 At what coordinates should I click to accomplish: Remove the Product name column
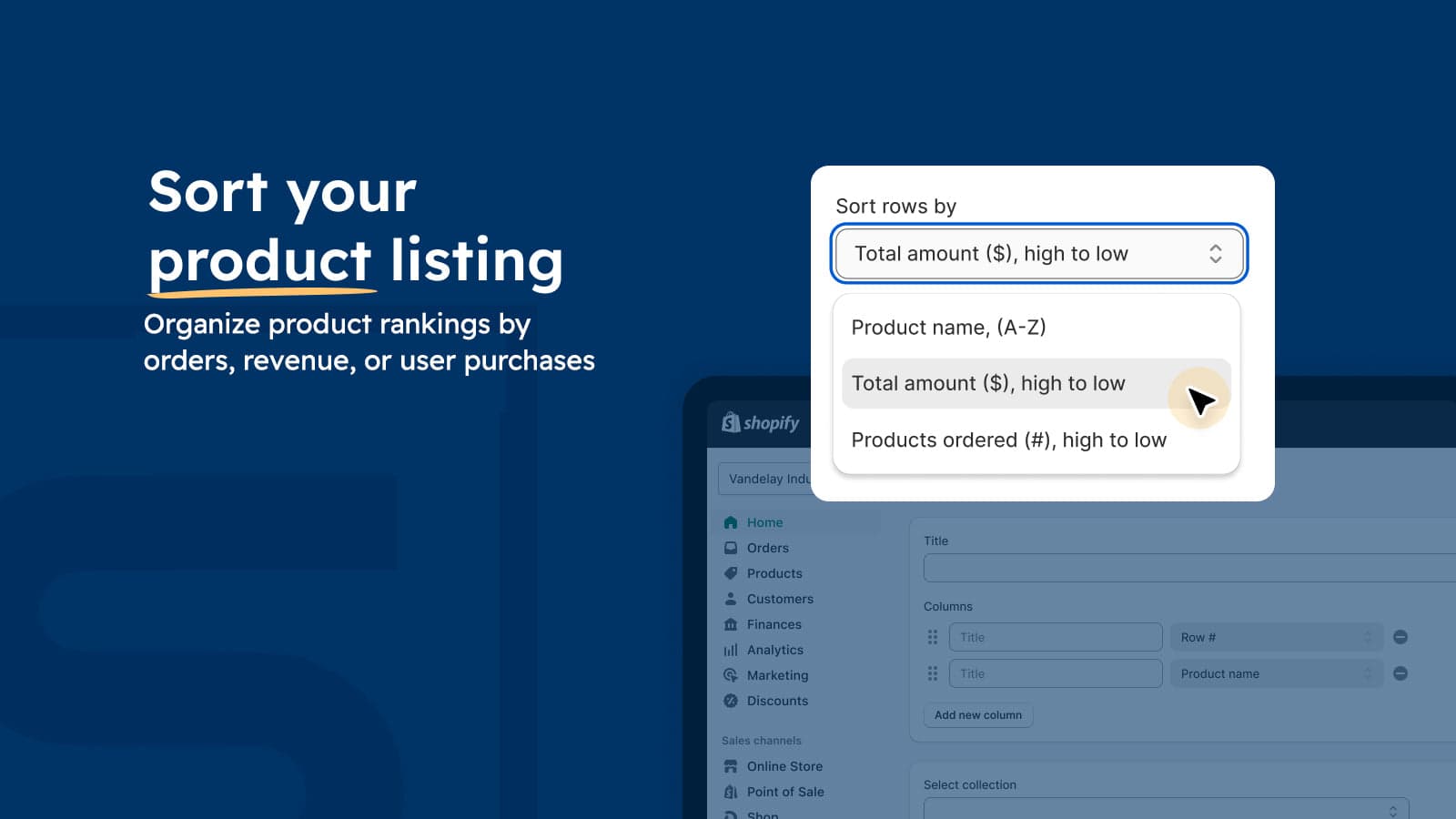point(1400,673)
